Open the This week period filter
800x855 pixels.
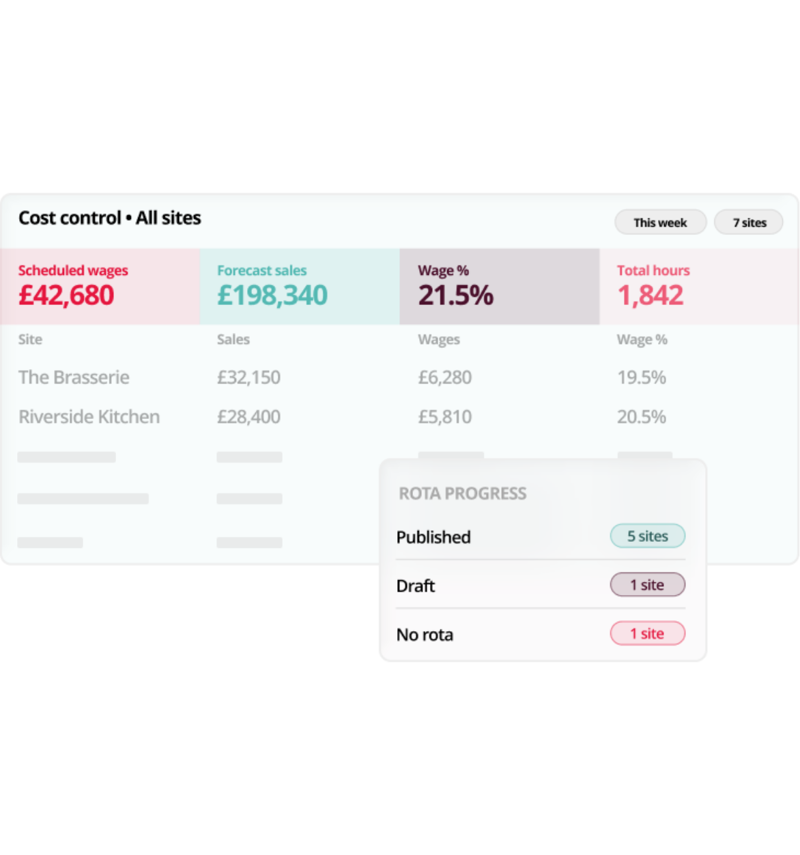tap(660, 222)
